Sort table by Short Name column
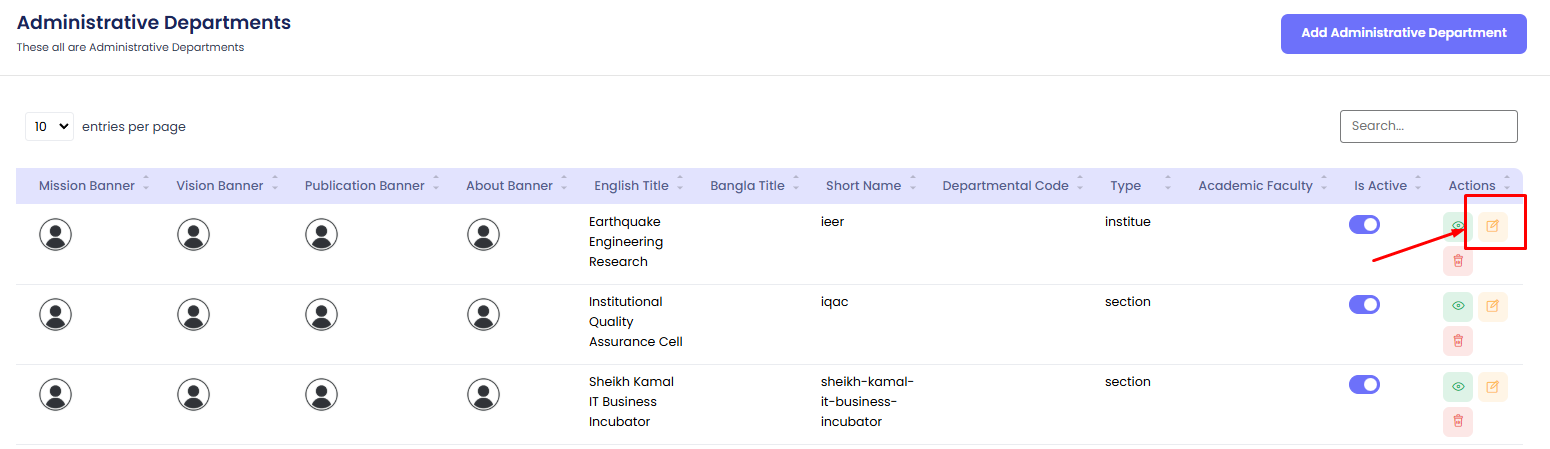 point(863,185)
